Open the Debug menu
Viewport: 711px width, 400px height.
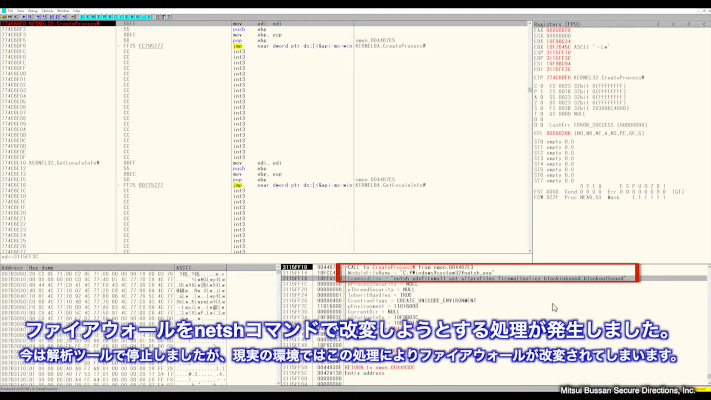coord(32,9)
